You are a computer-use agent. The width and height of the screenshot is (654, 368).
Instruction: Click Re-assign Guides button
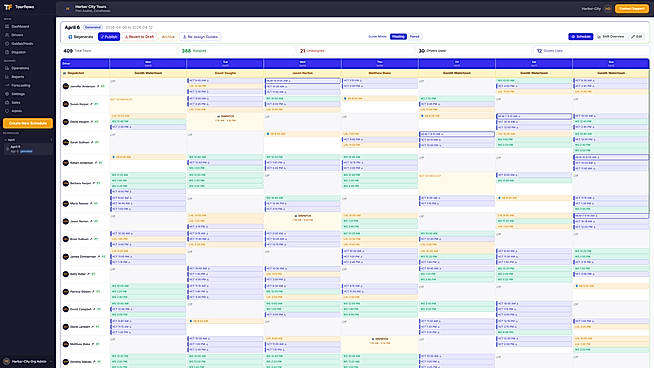(x=200, y=37)
